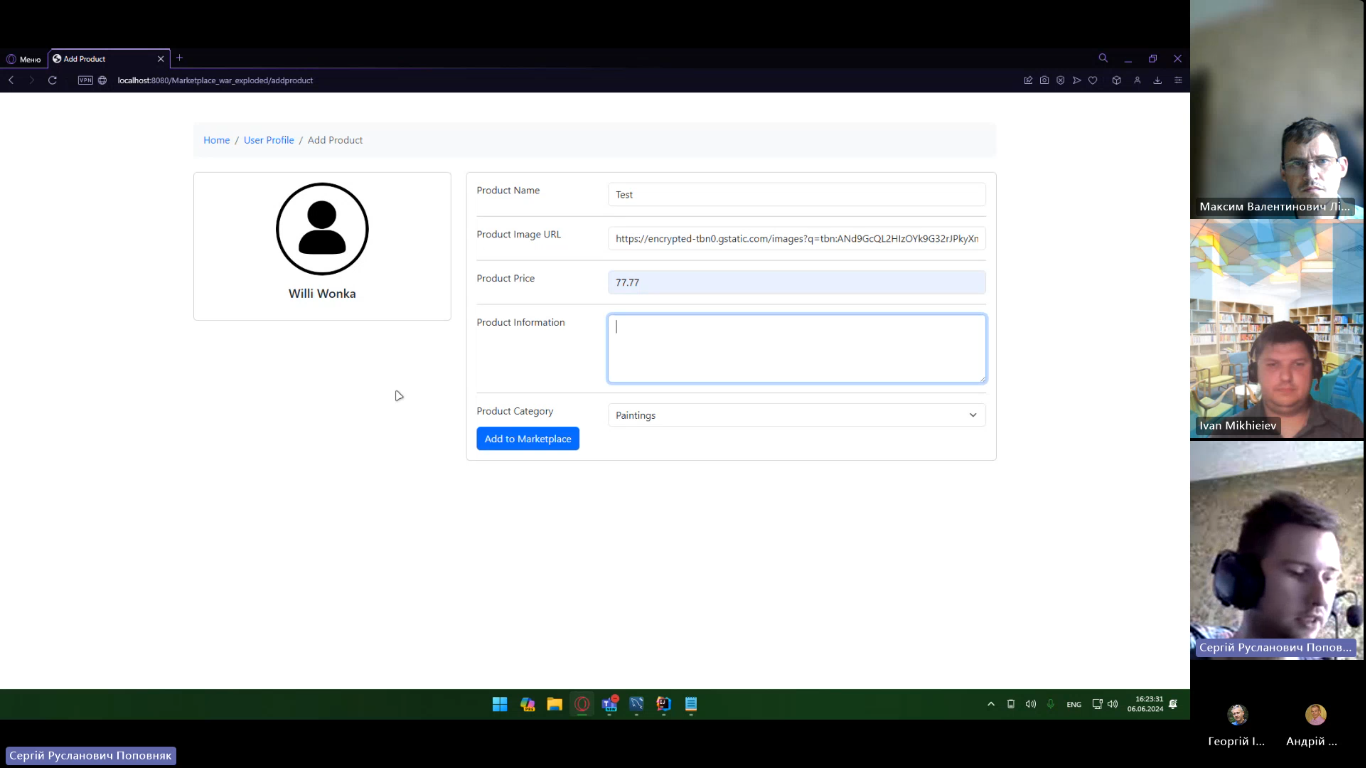Open IntelliJ IDEA from the taskbar
Image resolution: width=1366 pixels, height=768 pixels.
(x=663, y=704)
